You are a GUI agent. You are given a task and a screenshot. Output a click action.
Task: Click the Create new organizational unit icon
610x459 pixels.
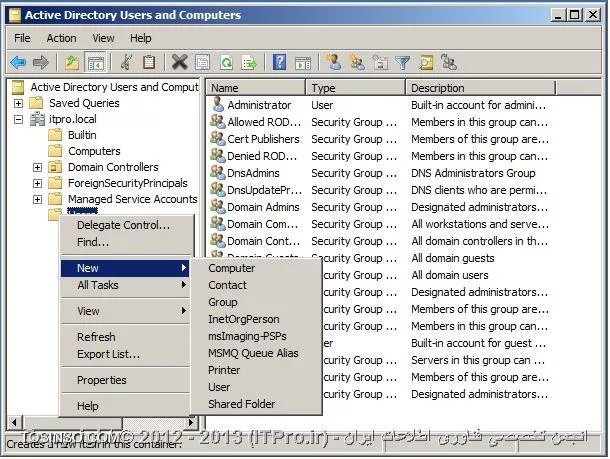point(380,62)
